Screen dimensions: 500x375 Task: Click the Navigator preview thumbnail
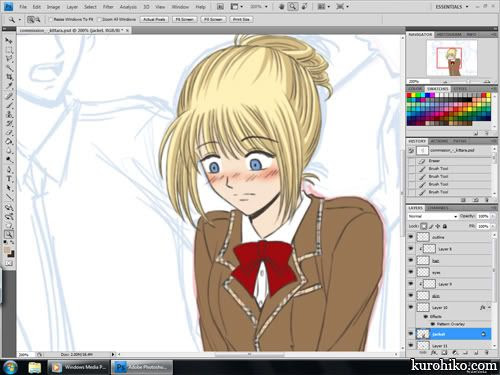452,58
